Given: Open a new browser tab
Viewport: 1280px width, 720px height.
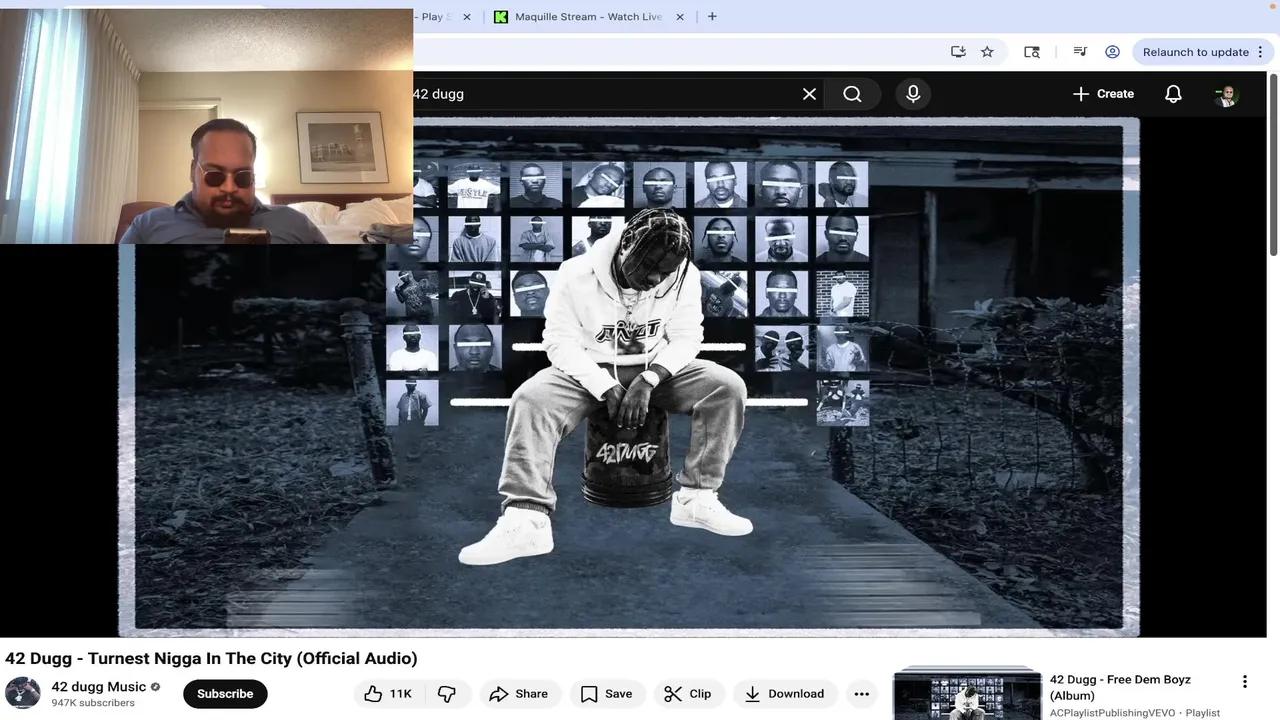Looking at the screenshot, I should 712,17.
